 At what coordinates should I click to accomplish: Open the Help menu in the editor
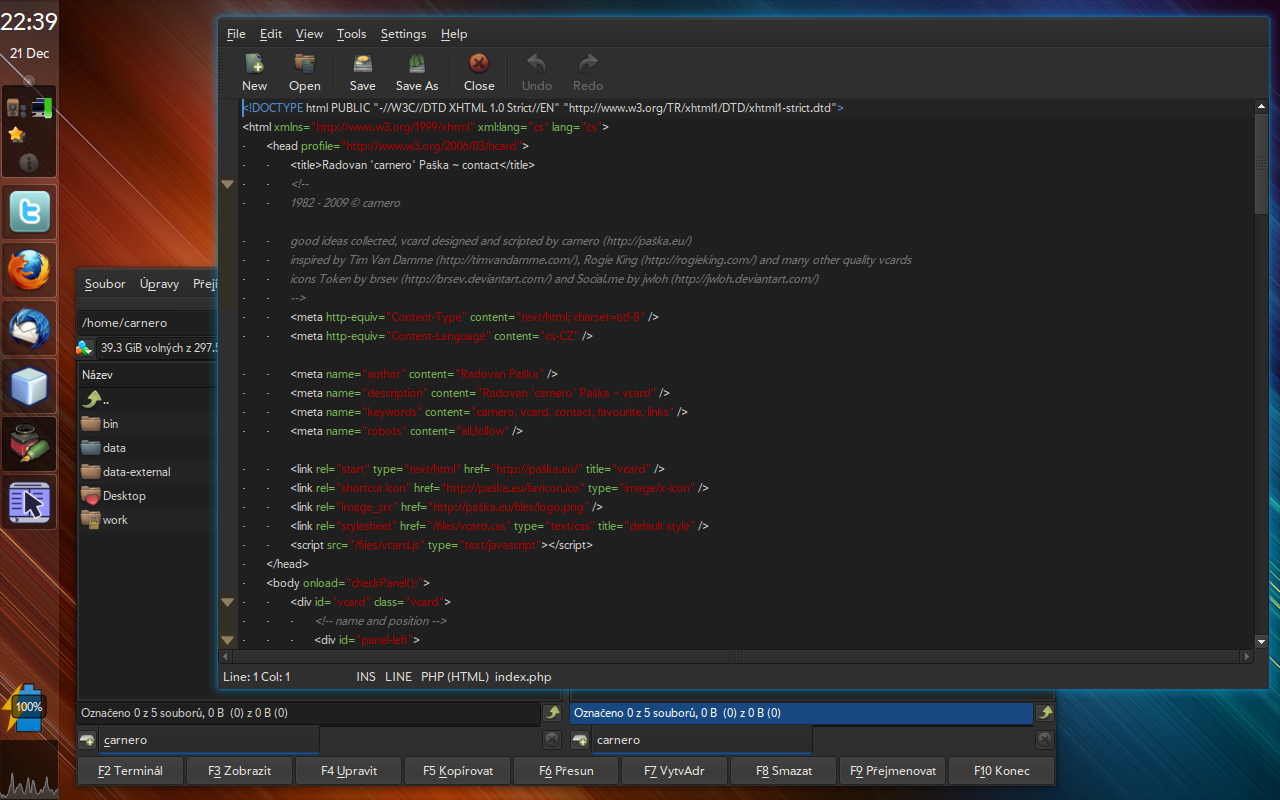(x=454, y=34)
